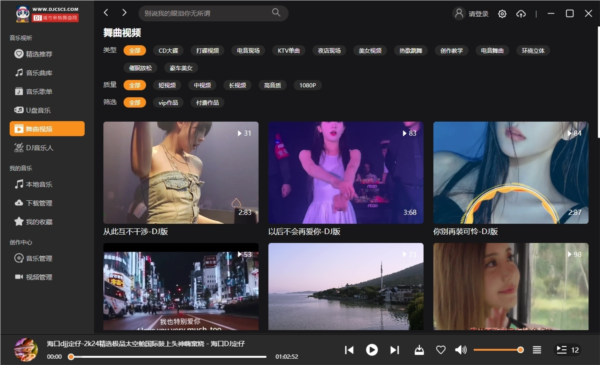Viewport: 600px width, 365px height.
Task: Click the playback progress bar
Action: pyautogui.click(x=168, y=357)
